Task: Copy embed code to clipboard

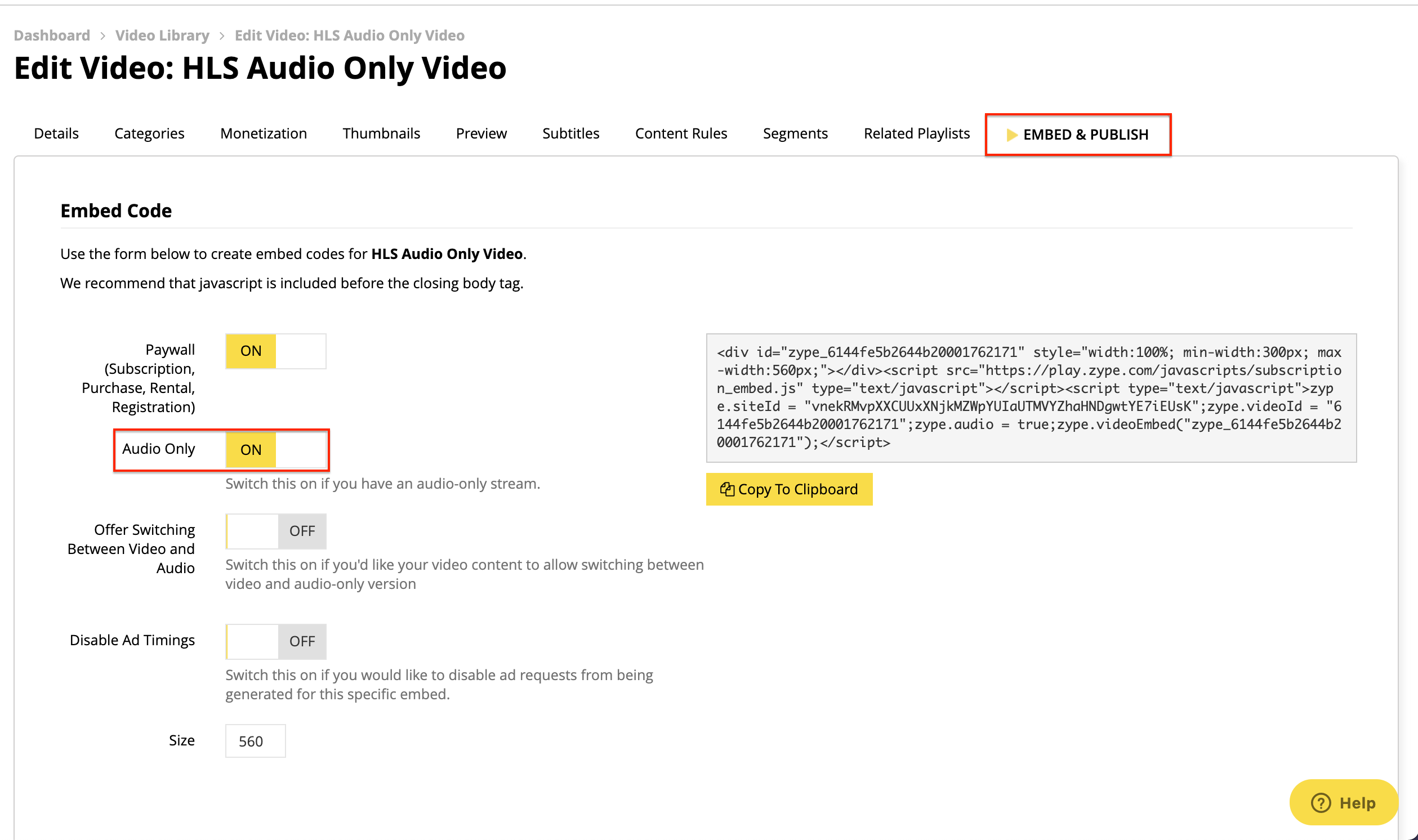Action: (x=789, y=489)
